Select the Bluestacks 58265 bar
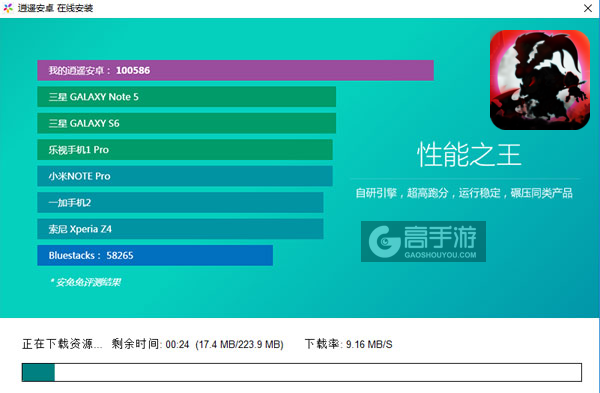Image resolution: width=600 pixels, height=393 pixels. (x=155, y=255)
